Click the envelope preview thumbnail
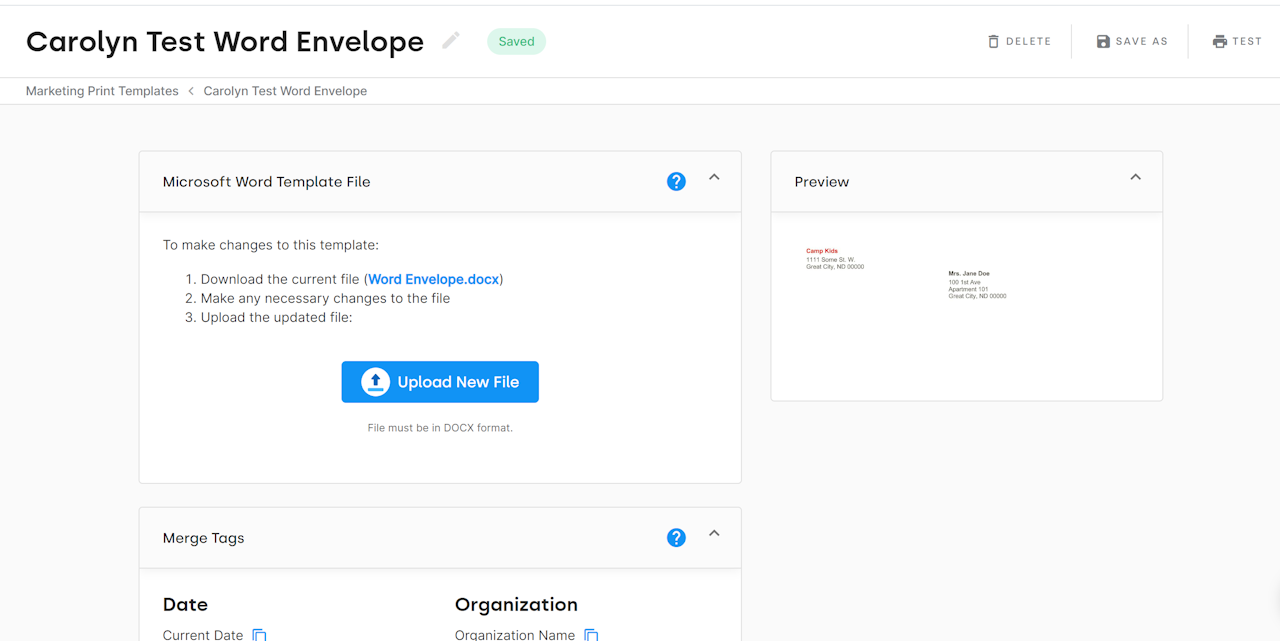This screenshot has height=641, width=1280. click(x=966, y=306)
